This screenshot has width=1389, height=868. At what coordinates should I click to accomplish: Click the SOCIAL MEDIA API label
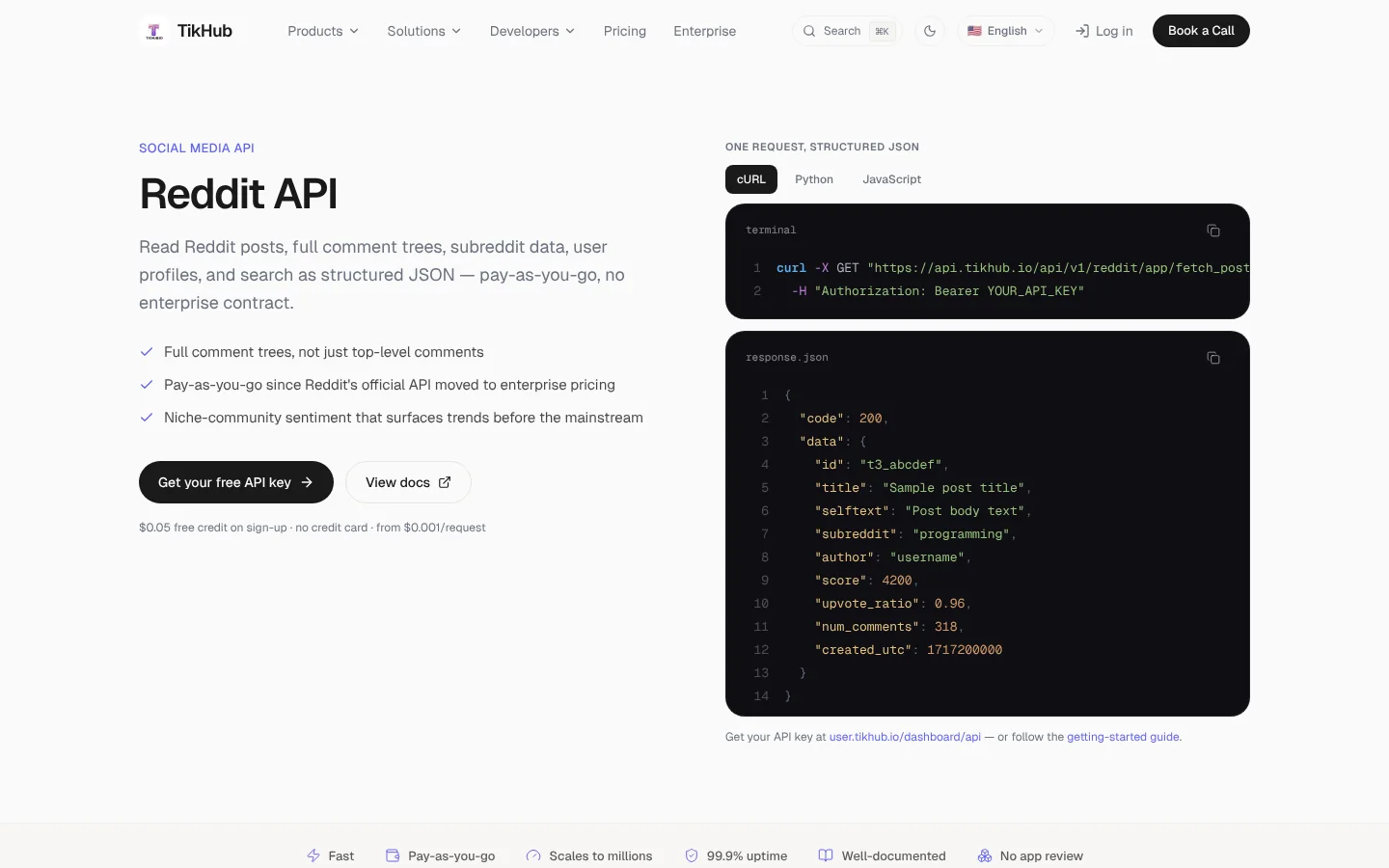[x=197, y=148]
